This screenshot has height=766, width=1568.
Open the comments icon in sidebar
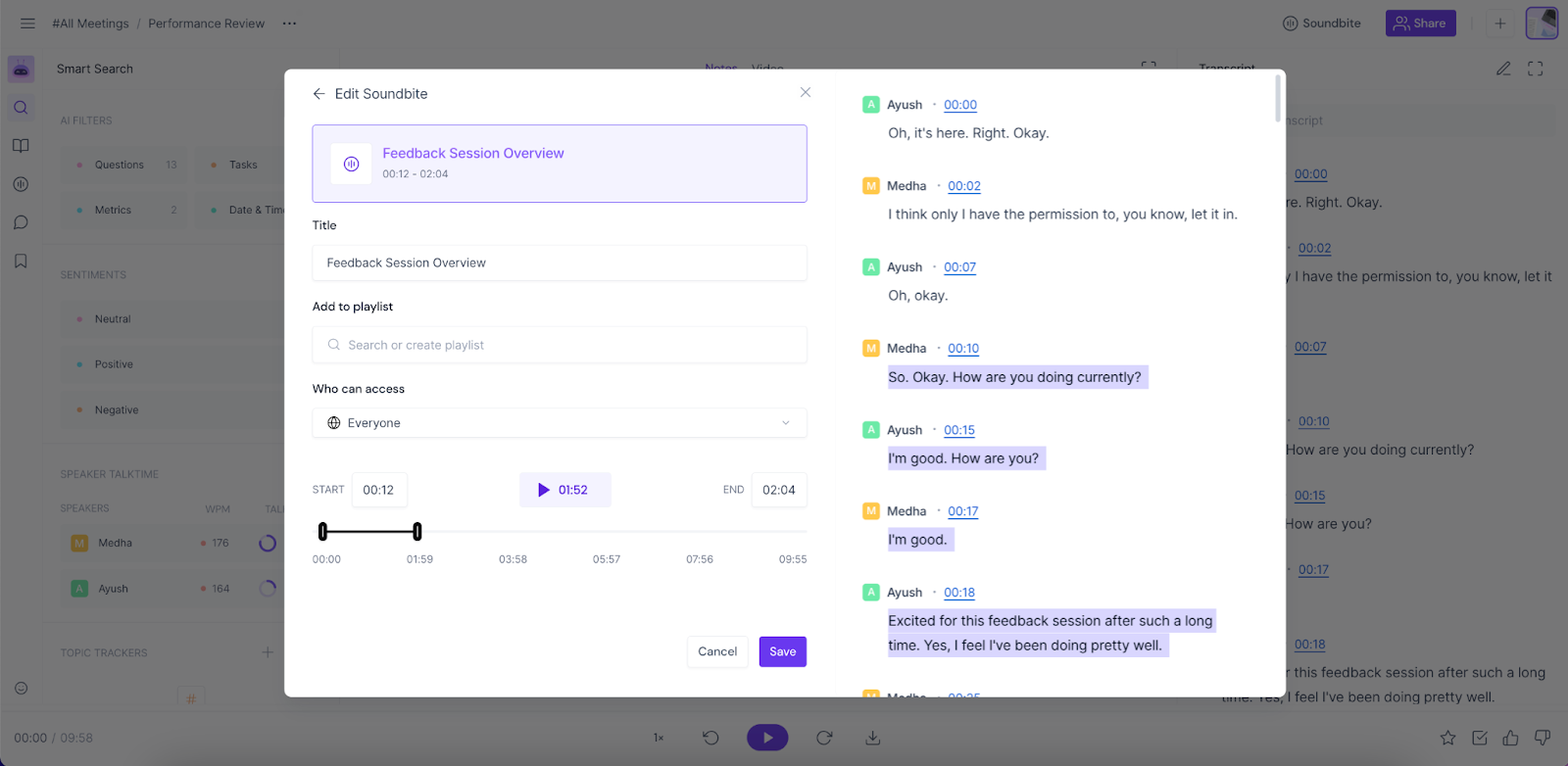[x=21, y=222]
